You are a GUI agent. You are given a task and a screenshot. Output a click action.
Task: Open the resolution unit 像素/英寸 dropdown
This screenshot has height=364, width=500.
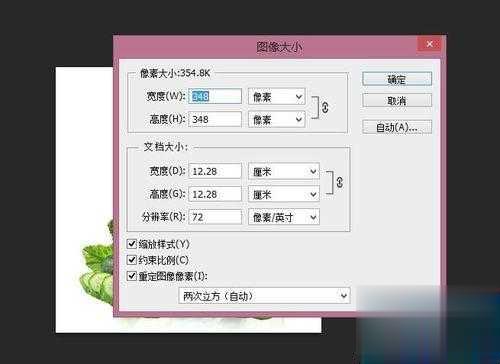(284, 217)
